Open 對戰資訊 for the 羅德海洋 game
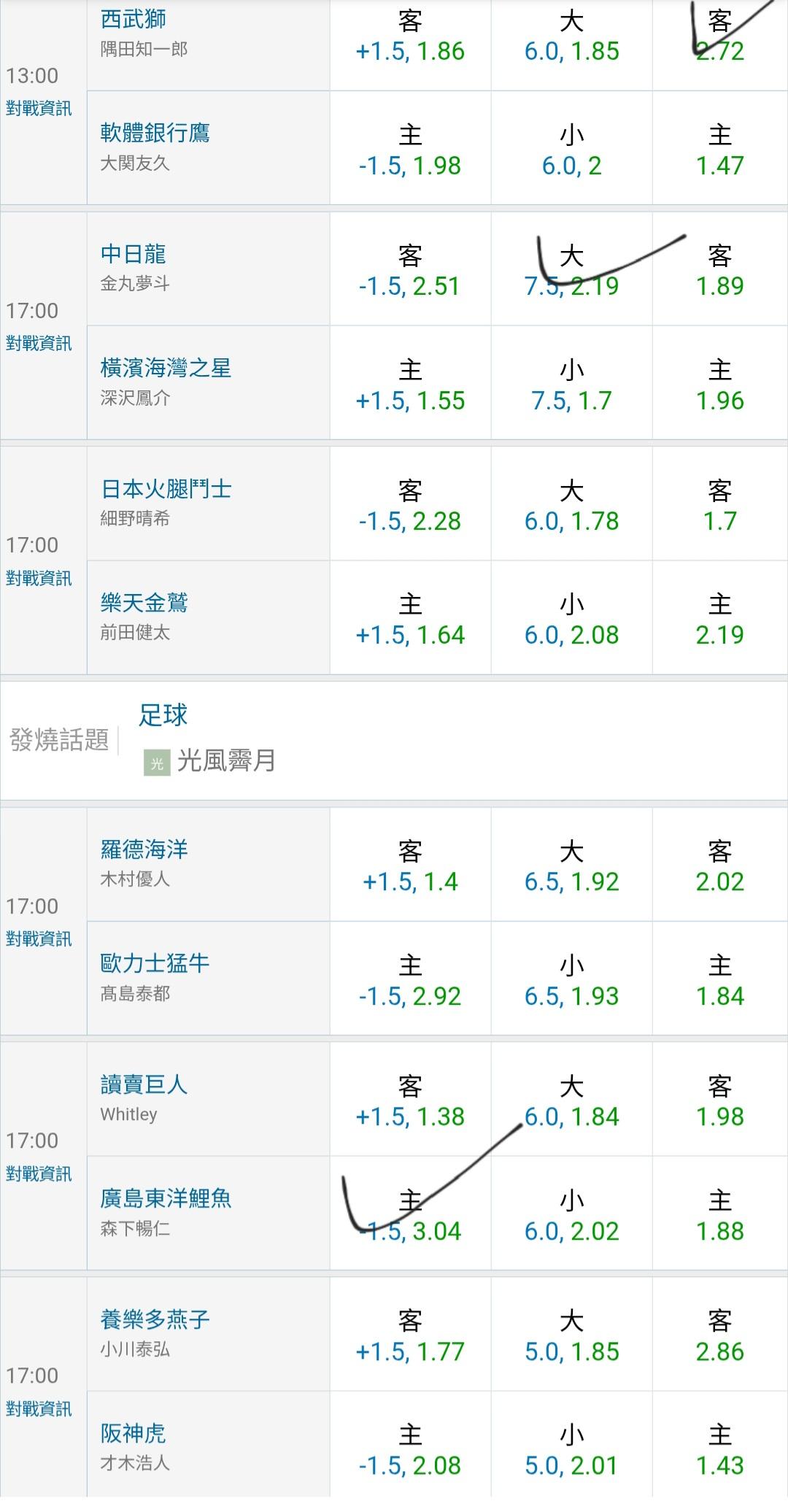The width and height of the screenshot is (788, 1512). [39, 939]
